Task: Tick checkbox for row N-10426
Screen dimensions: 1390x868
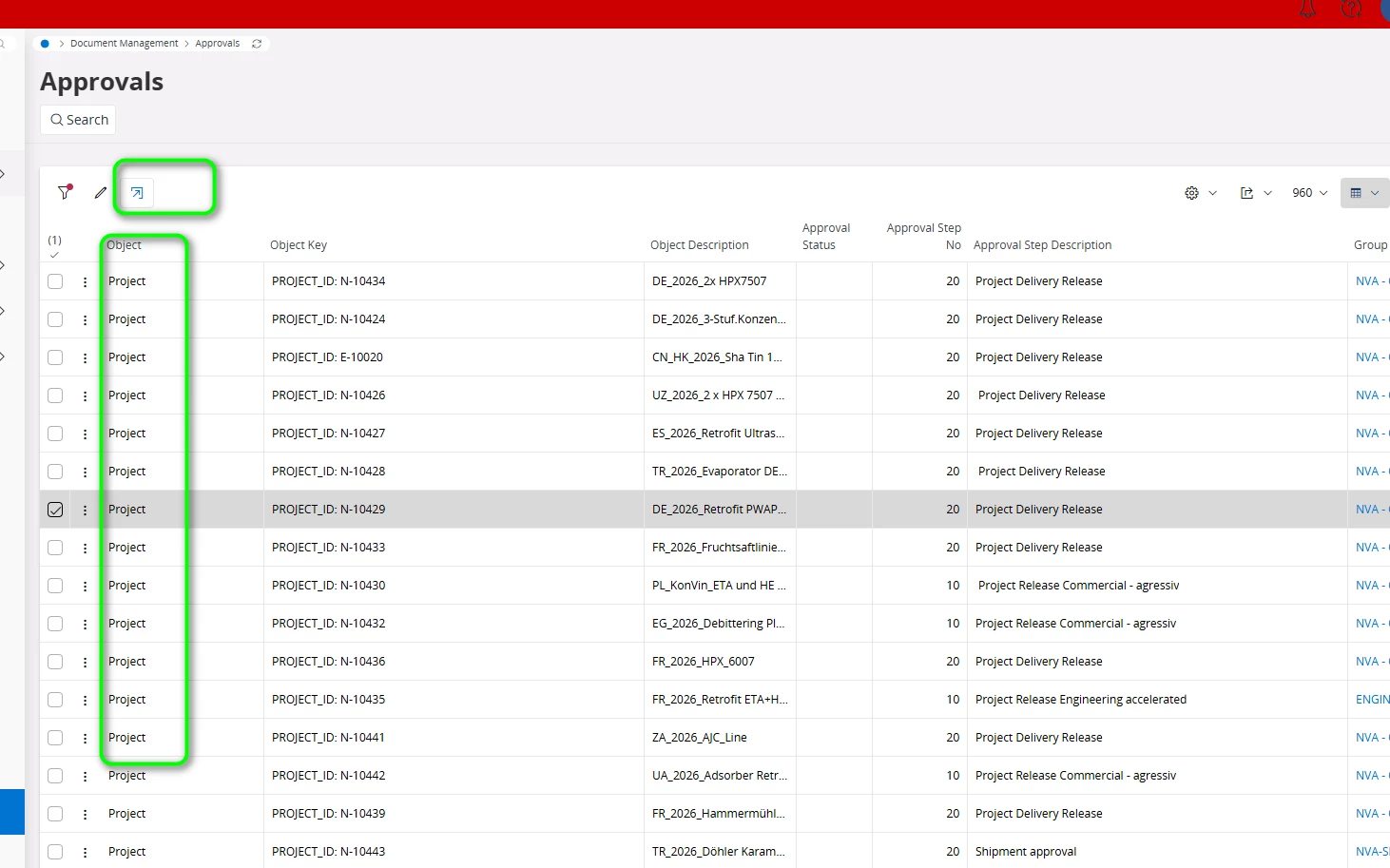Action: [x=55, y=395]
